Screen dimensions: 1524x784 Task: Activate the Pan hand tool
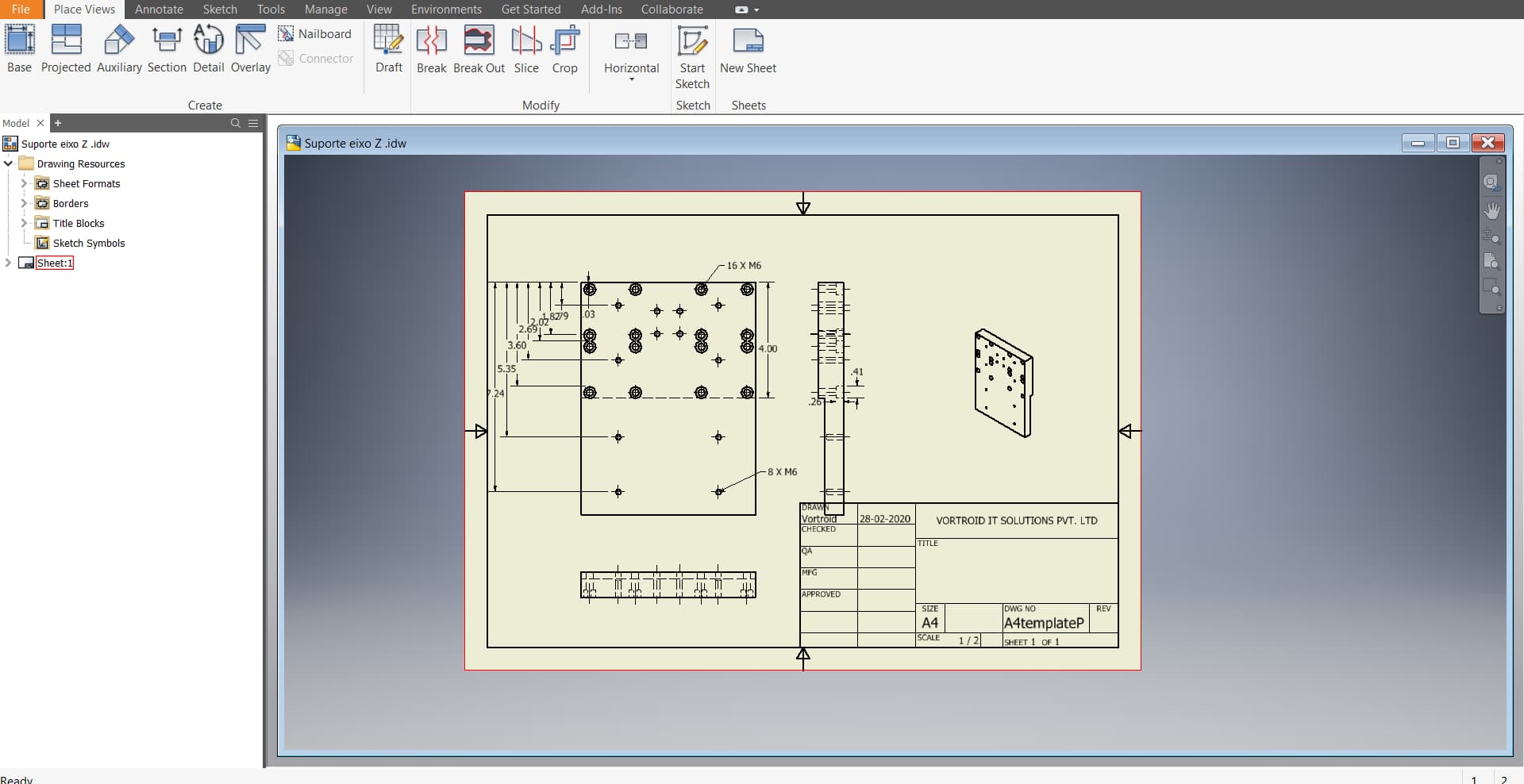coord(1492,210)
